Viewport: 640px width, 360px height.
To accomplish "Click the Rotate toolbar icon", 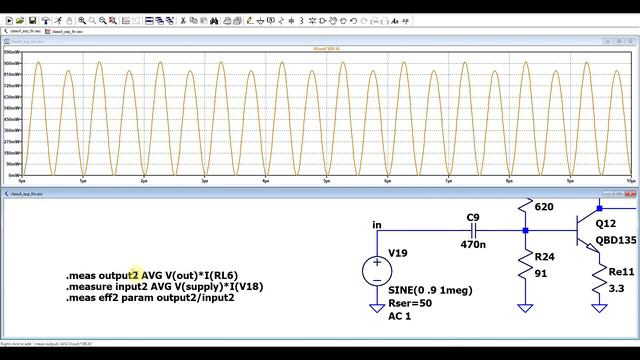I will pos(374,20).
